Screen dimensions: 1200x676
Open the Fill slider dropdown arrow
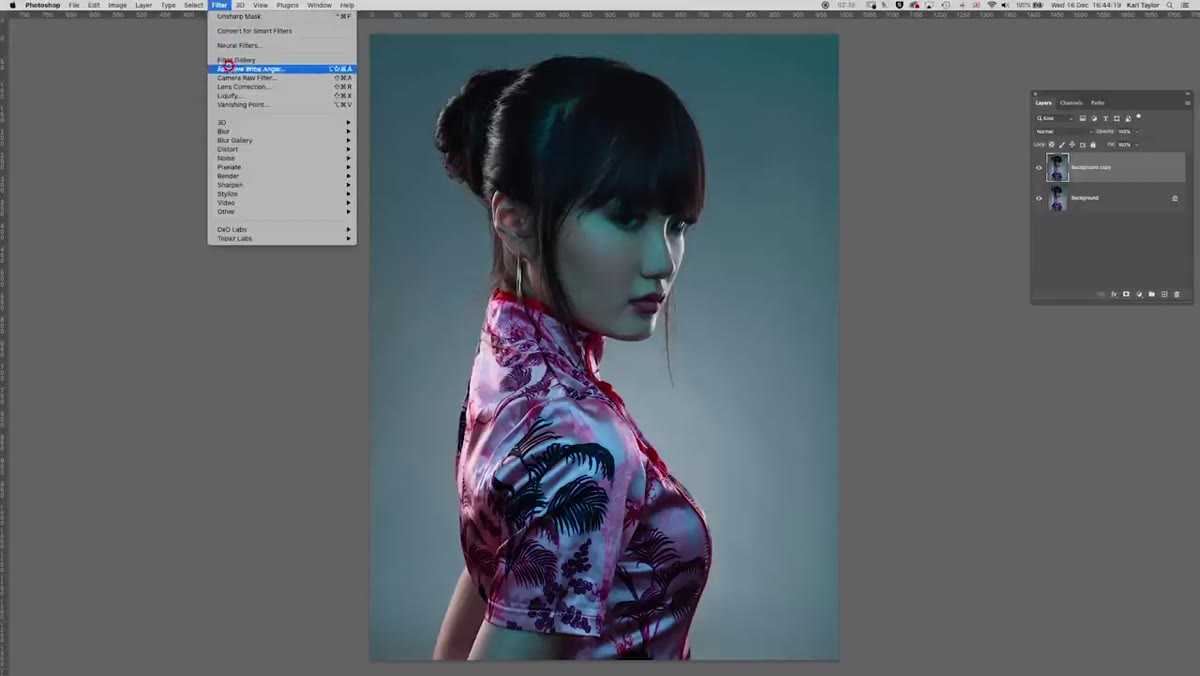click(1137, 145)
